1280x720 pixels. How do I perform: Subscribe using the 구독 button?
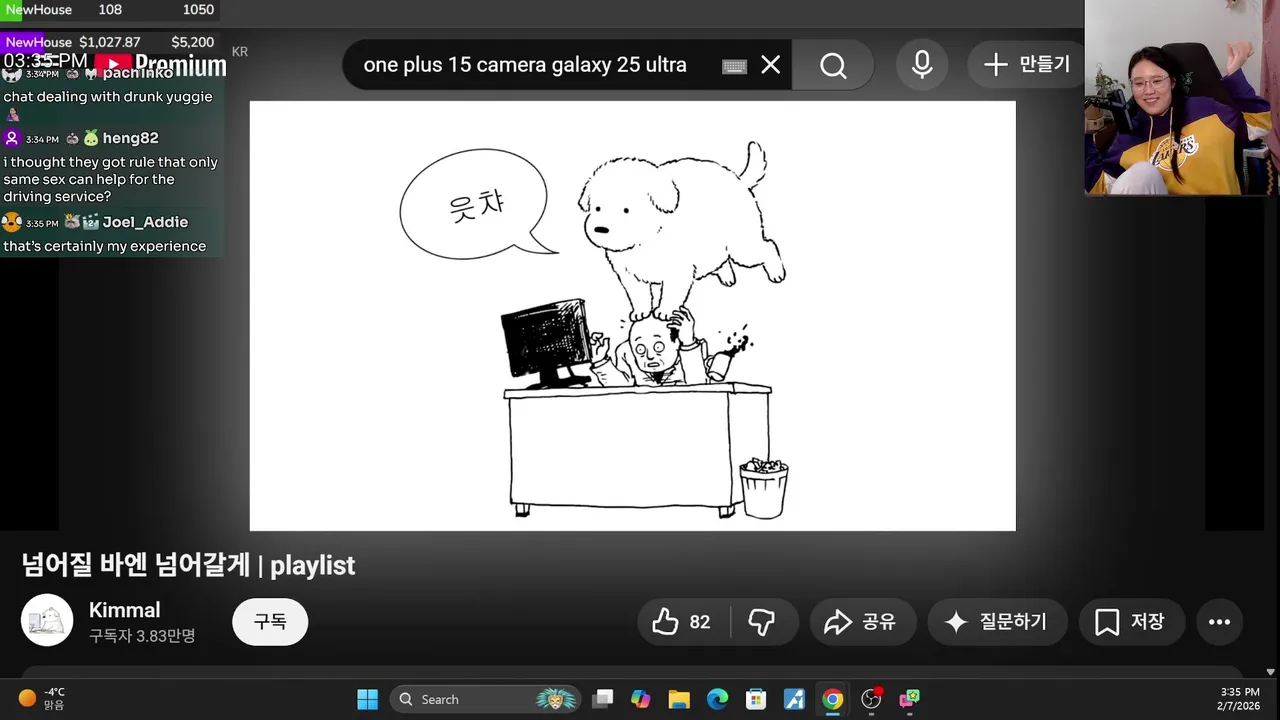point(270,622)
